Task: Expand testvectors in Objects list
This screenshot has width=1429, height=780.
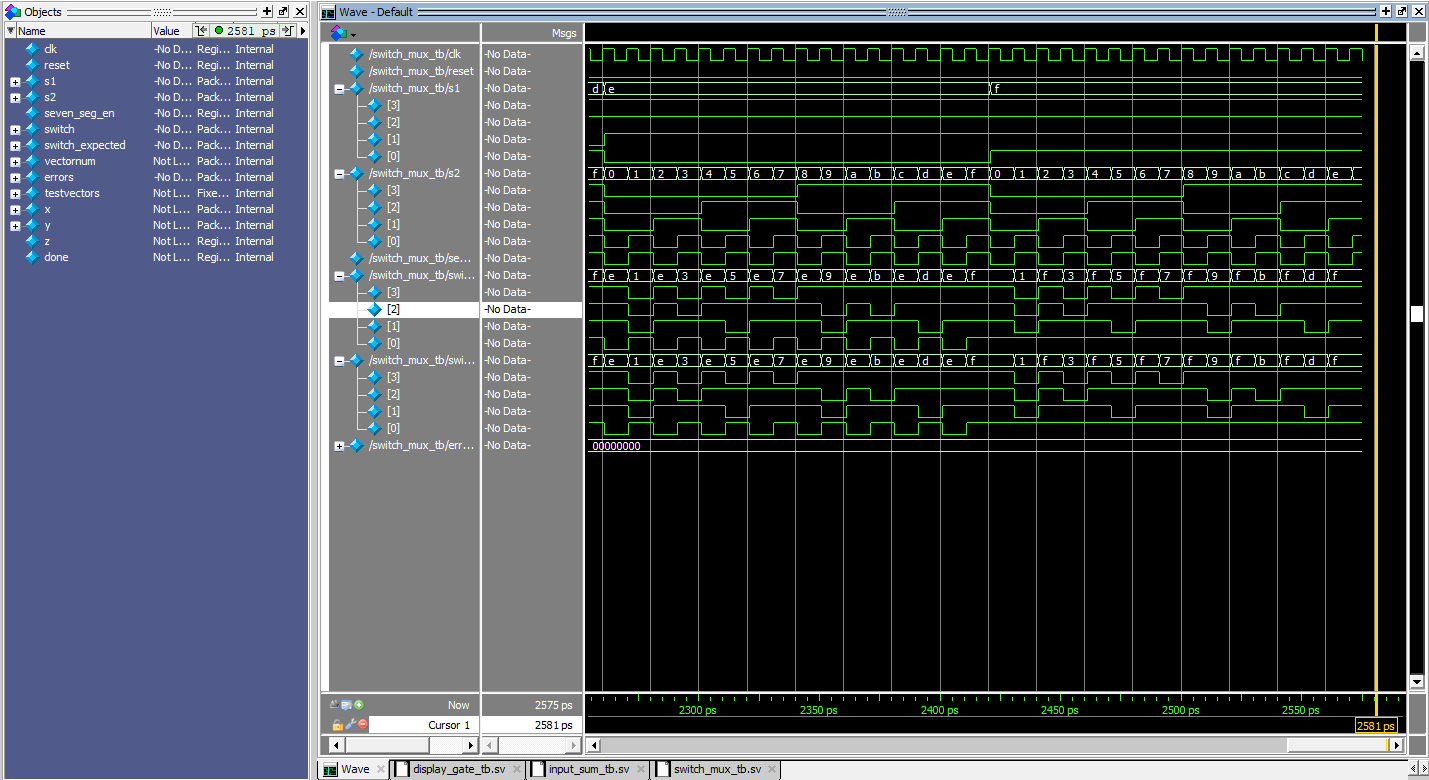Action: 15,193
